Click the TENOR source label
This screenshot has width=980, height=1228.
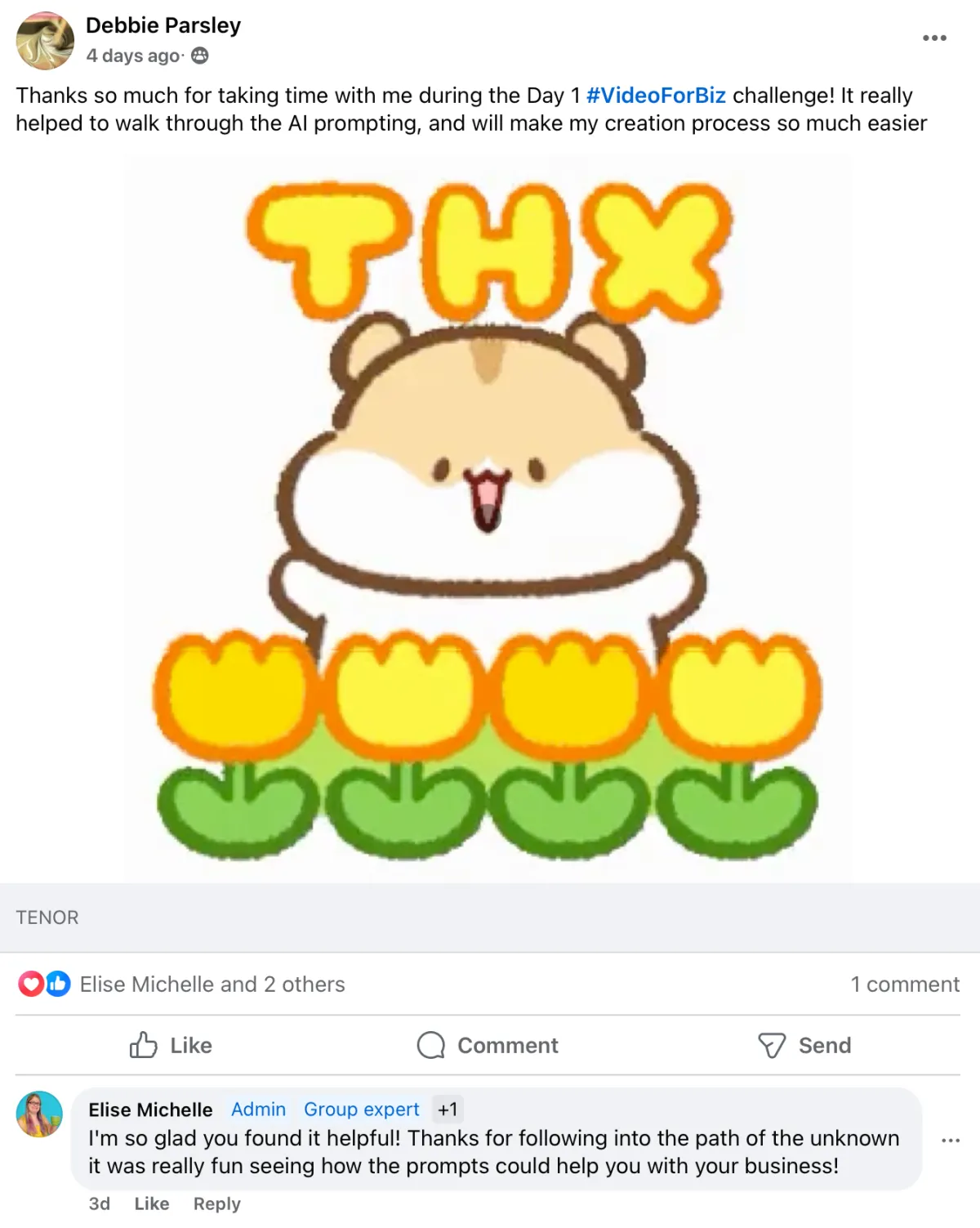tap(47, 918)
